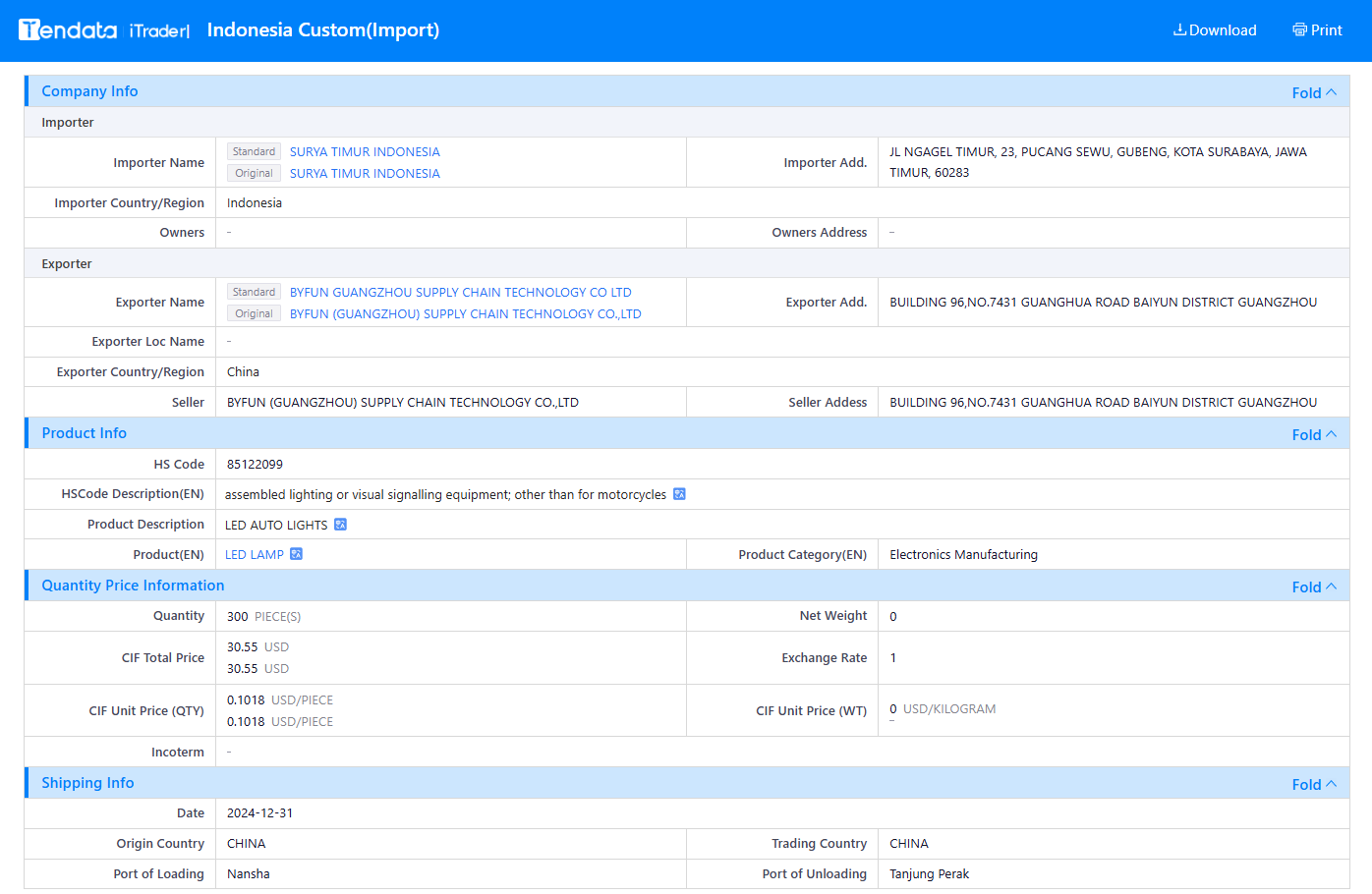
Task: Click the Owners Address label
Action: (x=820, y=232)
